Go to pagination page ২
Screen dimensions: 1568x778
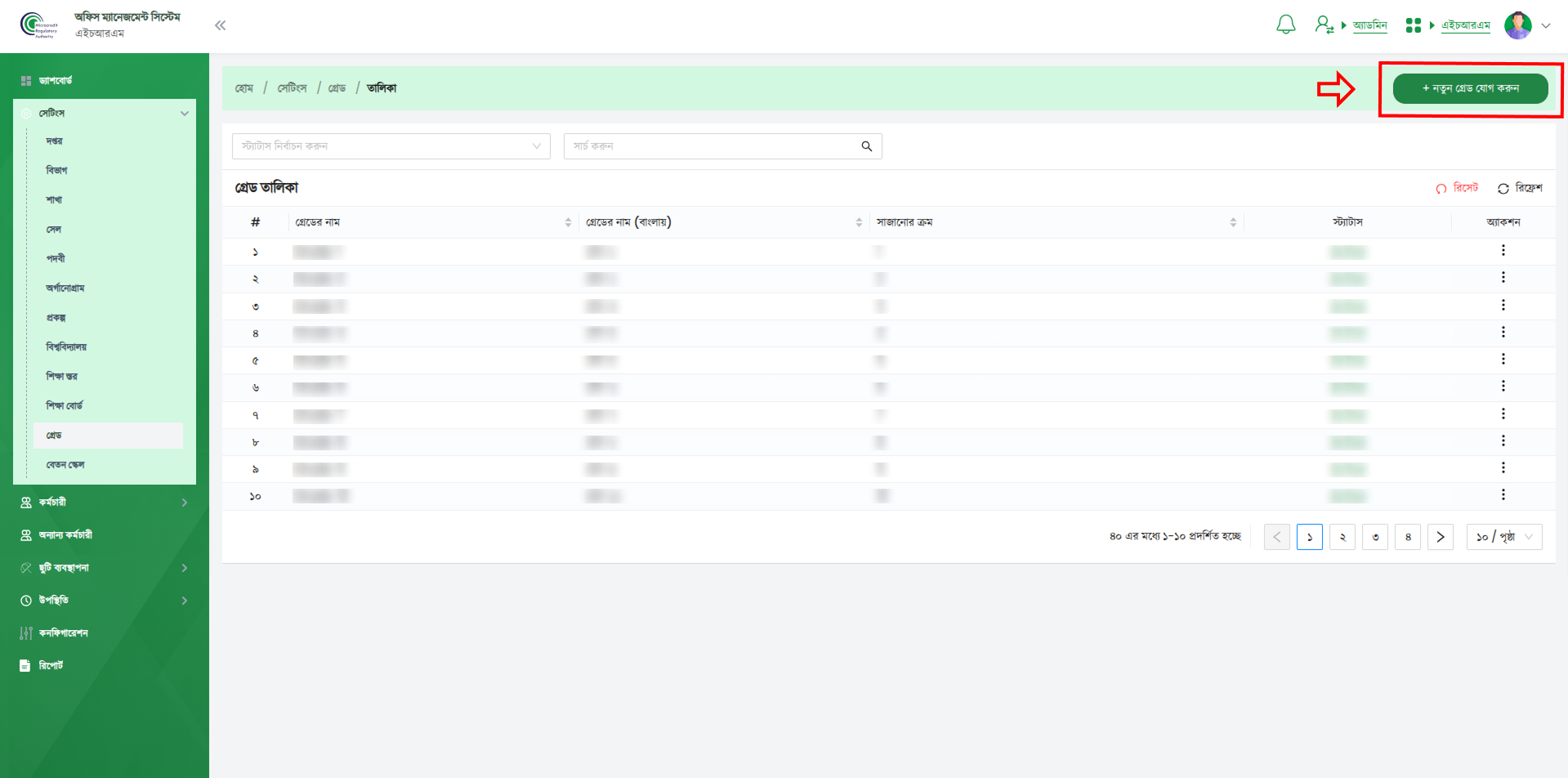pos(1342,537)
